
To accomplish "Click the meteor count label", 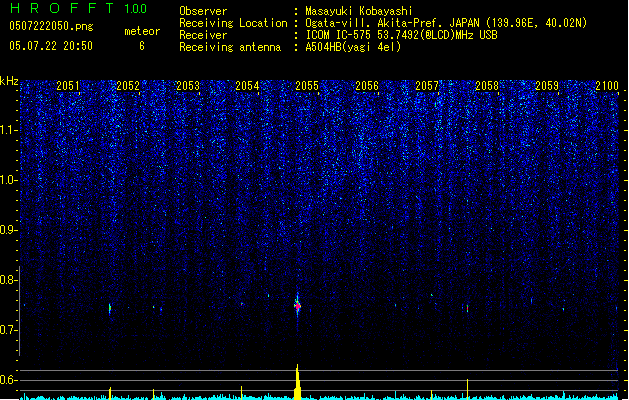I will [142, 31].
